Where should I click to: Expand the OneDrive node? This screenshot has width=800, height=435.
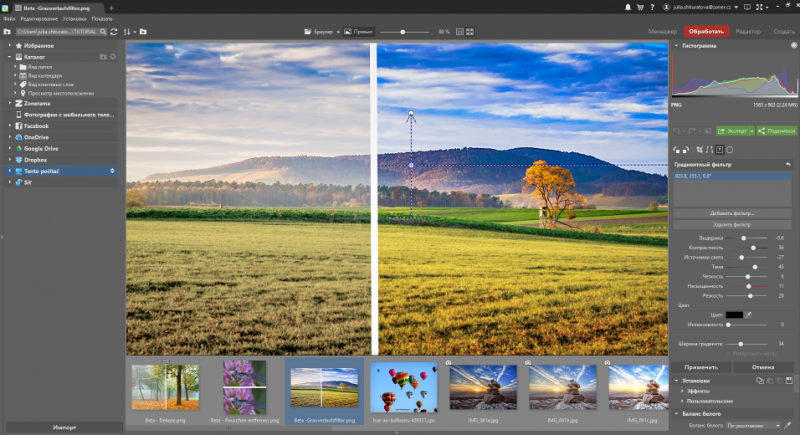tap(10, 137)
